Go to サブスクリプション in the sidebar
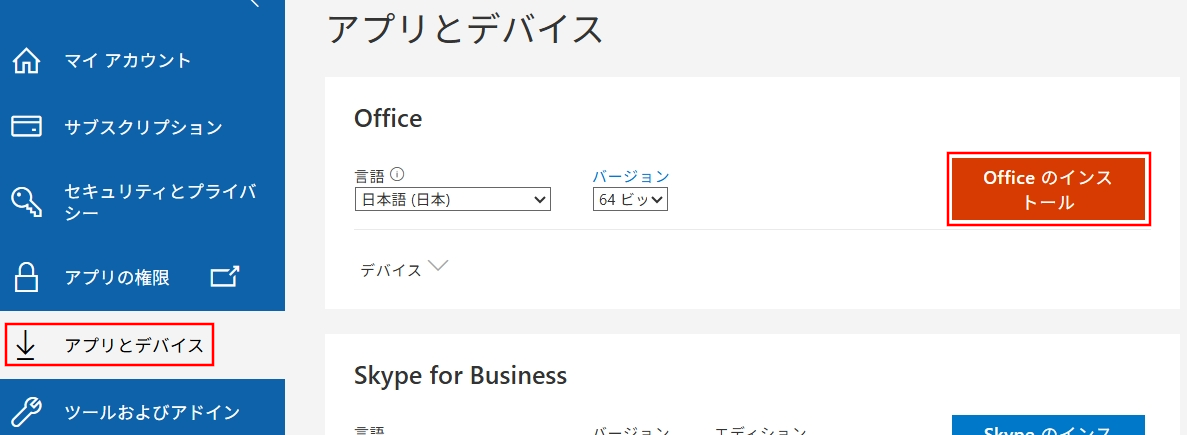The width and height of the screenshot is (1187, 435). [143, 127]
